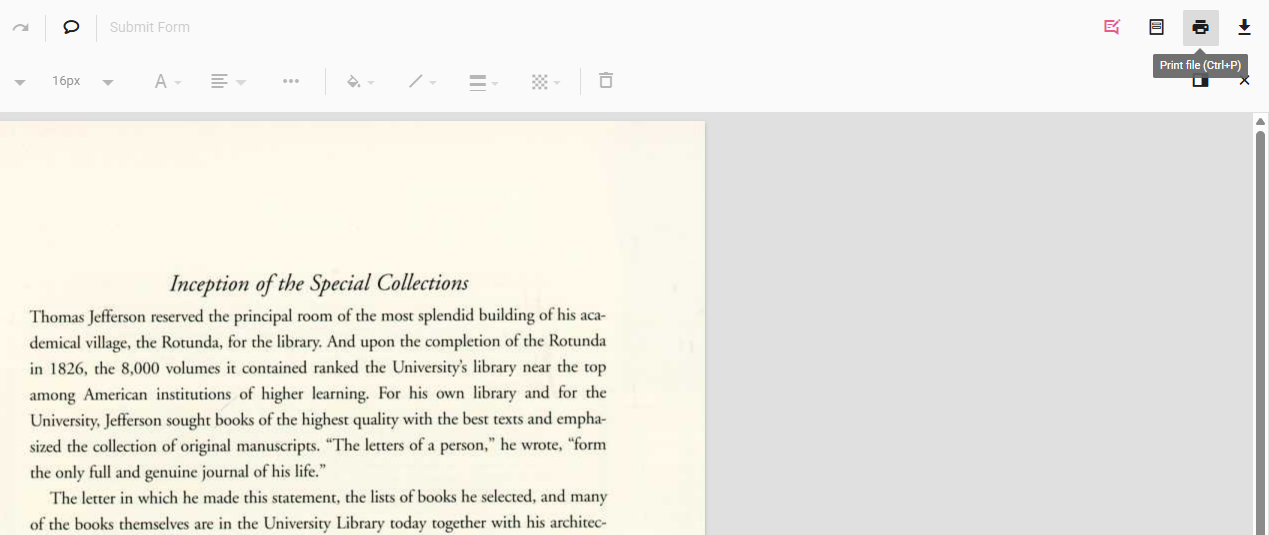1269x535 pixels.
Task: Open the opacity checkerboard dropdown
Action: tap(545, 81)
